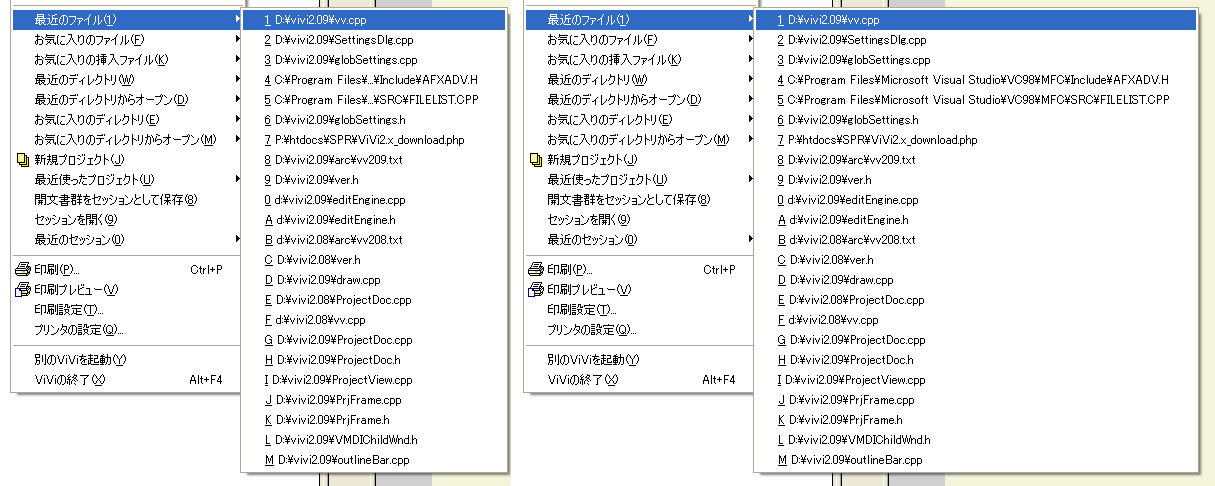The height and width of the screenshot is (486, 1215).
Task: Click the 新規プロジェクト icon in the left menu
Action: tap(24, 160)
